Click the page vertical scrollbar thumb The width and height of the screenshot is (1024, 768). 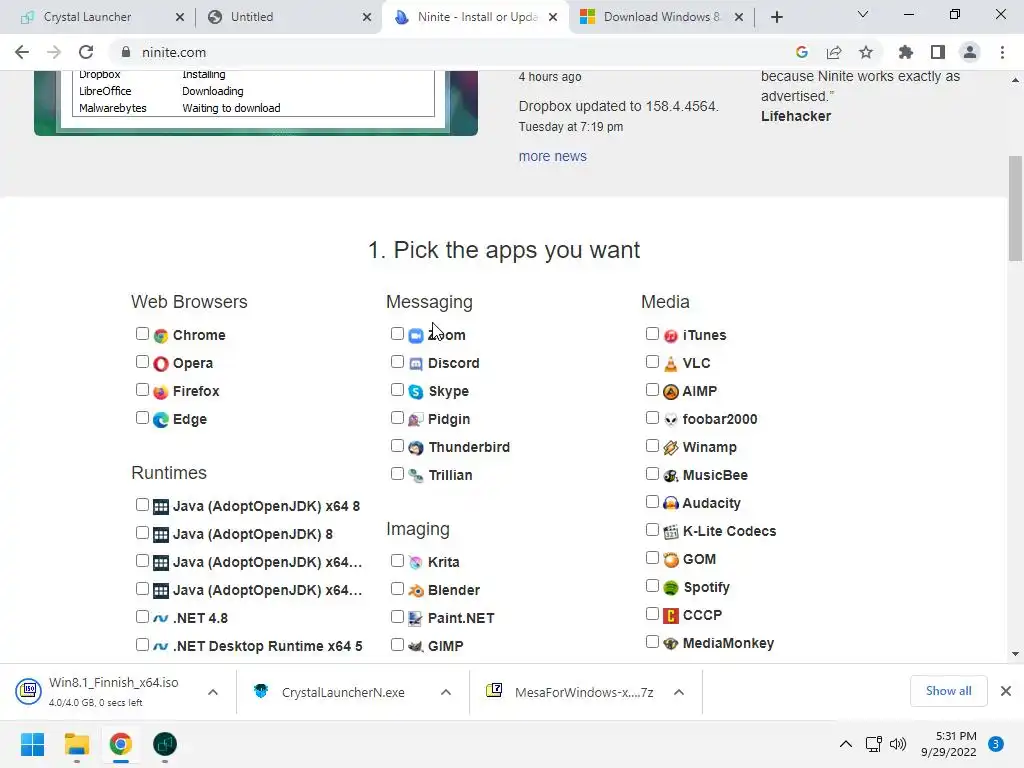tap(1015, 208)
